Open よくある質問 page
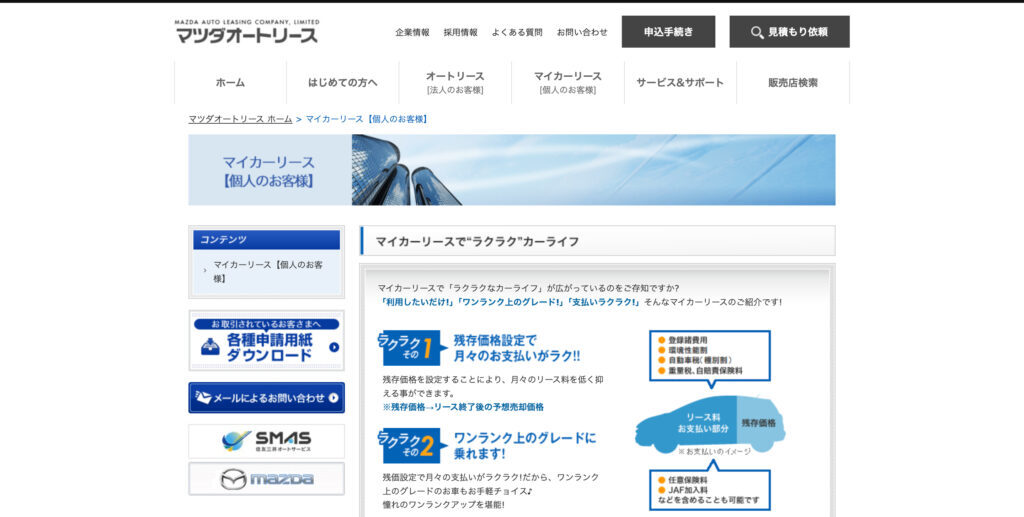This screenshot has height=517, width=1024. 517,32
